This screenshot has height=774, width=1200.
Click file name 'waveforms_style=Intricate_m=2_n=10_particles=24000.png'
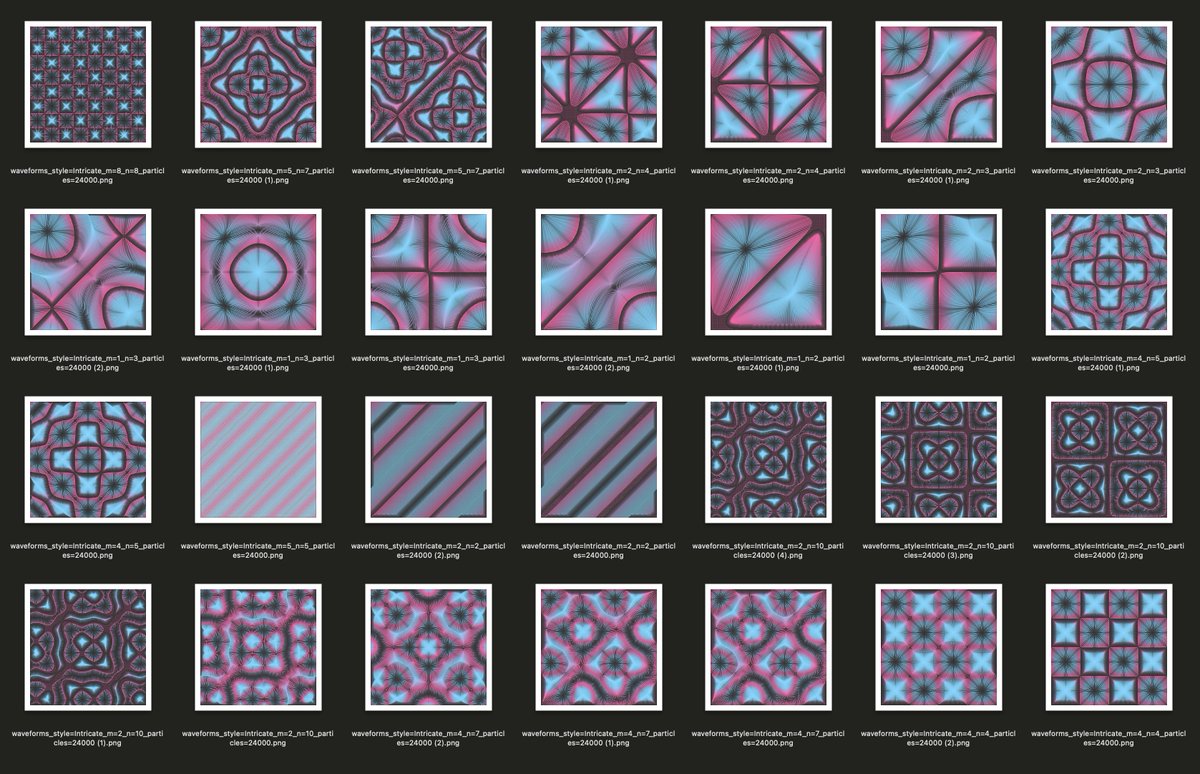(x=259, y=738)
